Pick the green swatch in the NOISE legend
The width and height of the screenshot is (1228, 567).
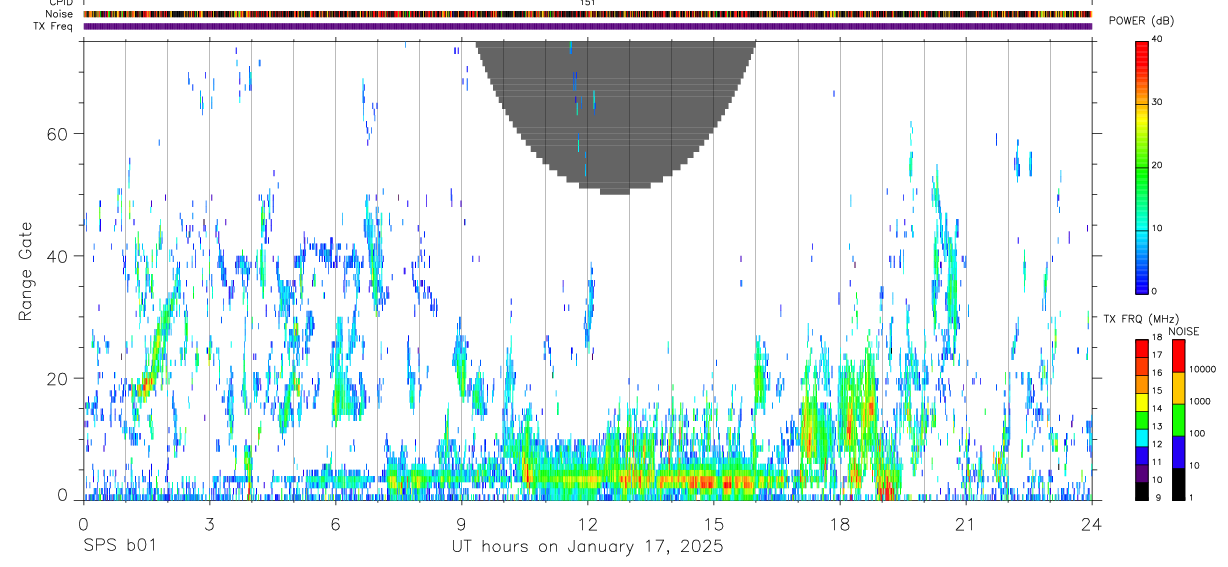coord(1179,420)
